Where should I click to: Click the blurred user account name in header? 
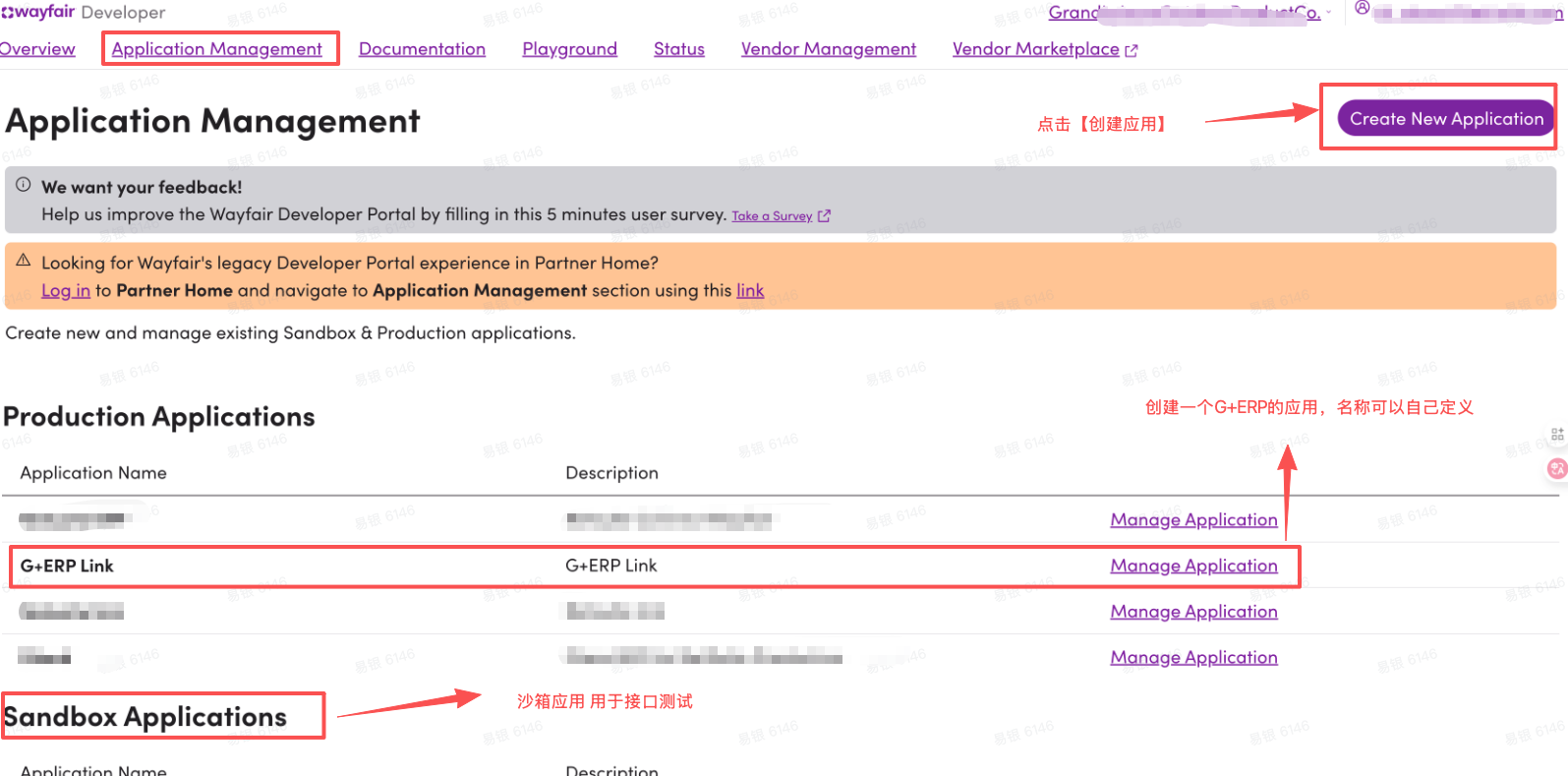pos(1468,13)
